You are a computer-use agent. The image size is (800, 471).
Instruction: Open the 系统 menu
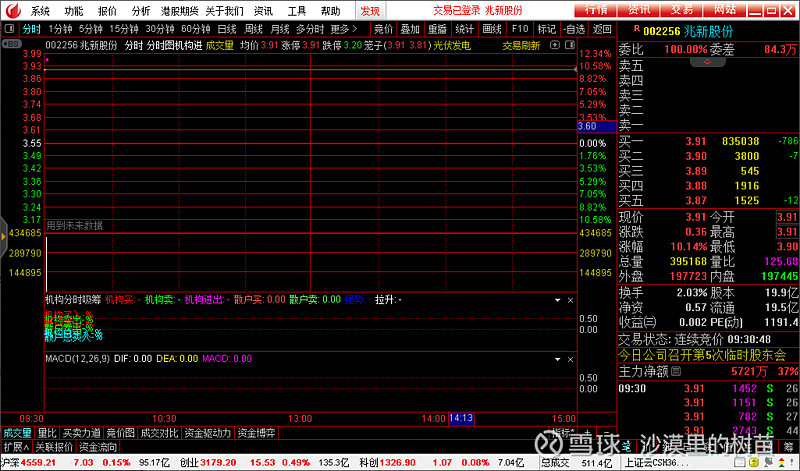tap(40, 11)
